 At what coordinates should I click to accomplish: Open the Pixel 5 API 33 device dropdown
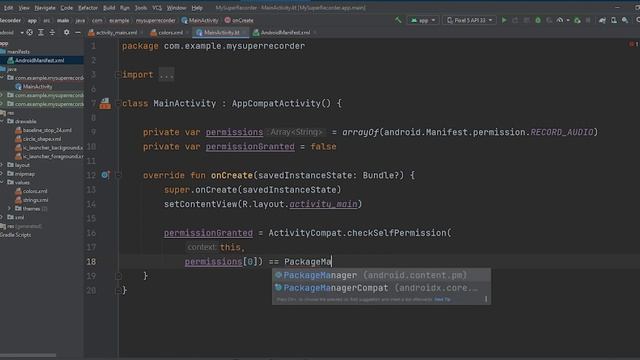click(x=469, y=20)
